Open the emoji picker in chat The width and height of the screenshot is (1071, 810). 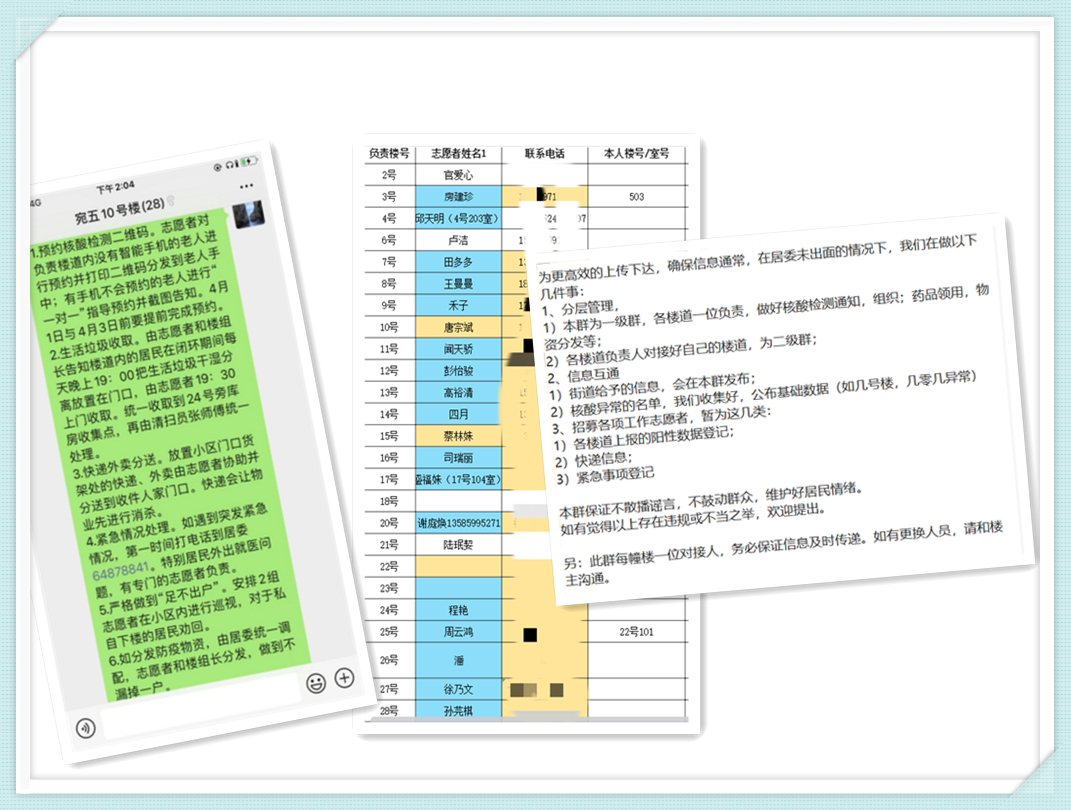(315, 683)
